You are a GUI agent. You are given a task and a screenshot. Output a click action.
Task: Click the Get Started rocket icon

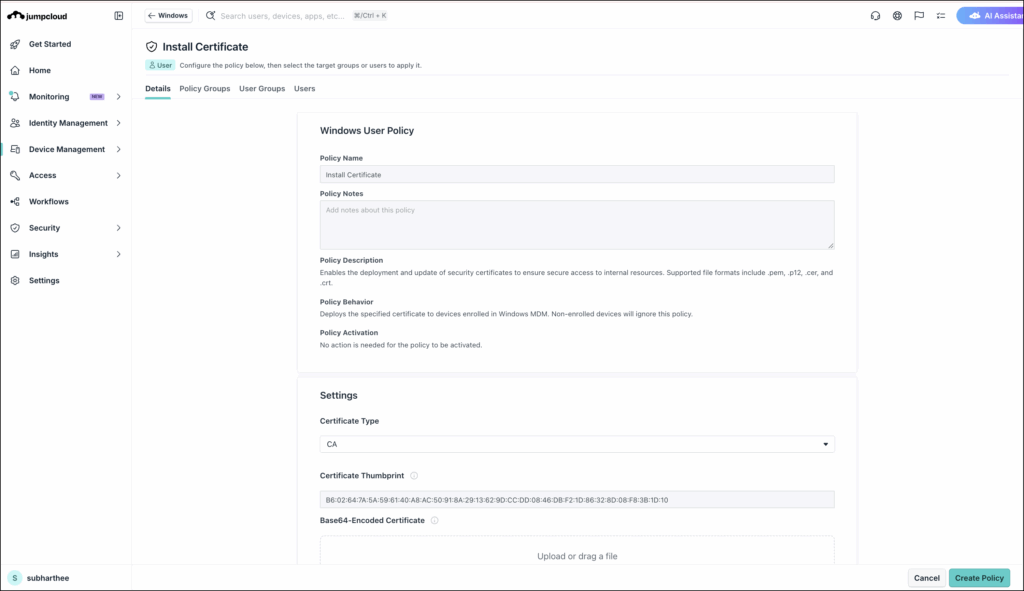pyautogui.click(x=15, y=44)
